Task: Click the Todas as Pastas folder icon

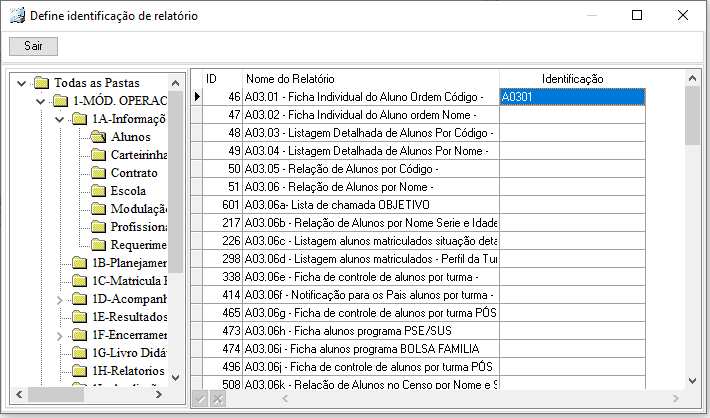Action: coord(42,83)
